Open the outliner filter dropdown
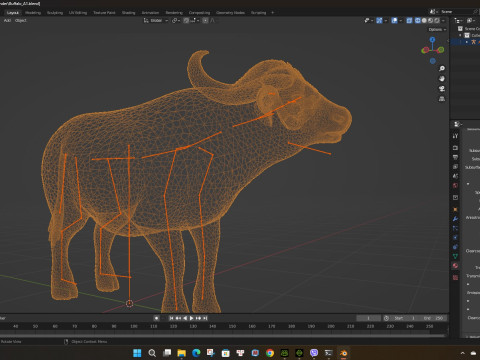Screen dimensions: 480x360 [470, 20]
